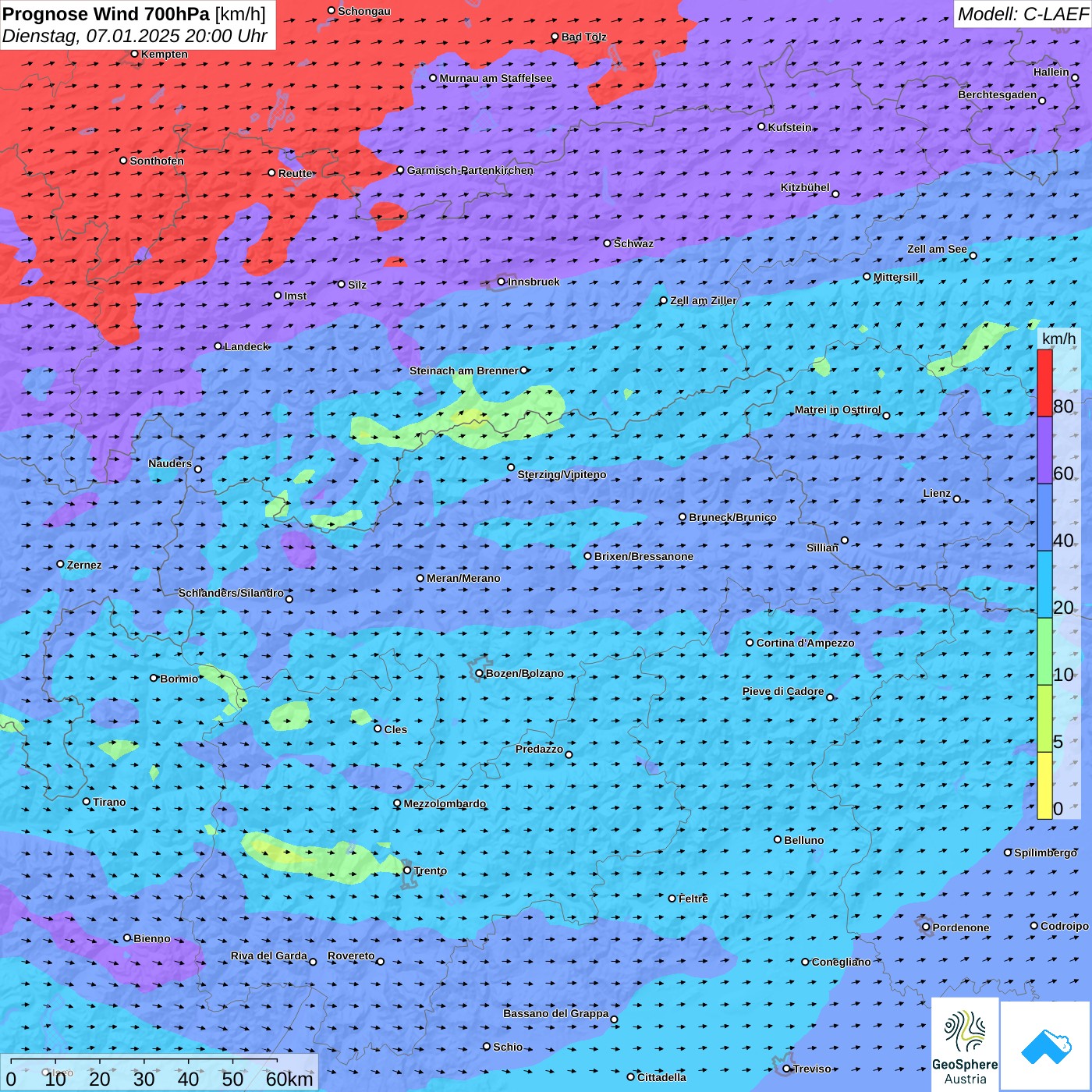1092x1092 pixels.
Task: Click the Predazzo city label
Action: pyautogui.click(x=539, y=749)
